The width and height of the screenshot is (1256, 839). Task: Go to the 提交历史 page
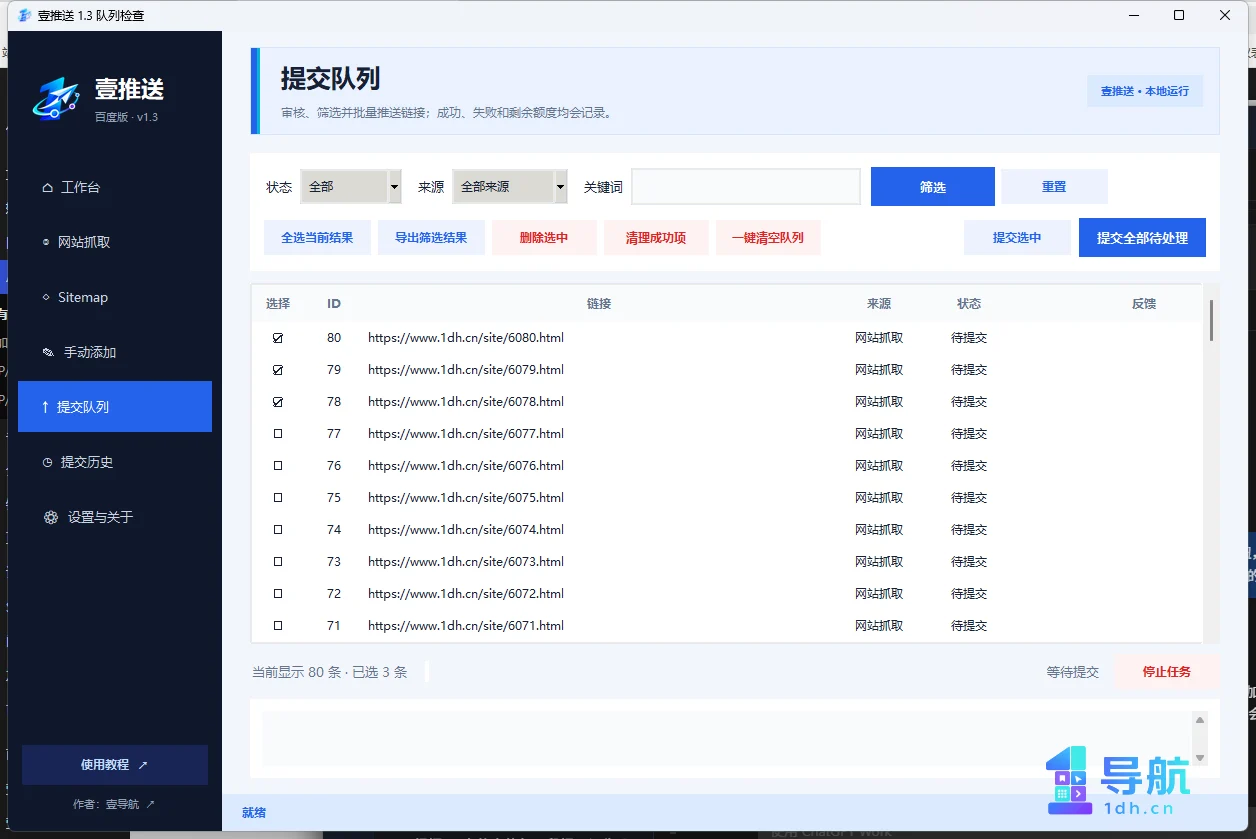click(x=115, y=462)
